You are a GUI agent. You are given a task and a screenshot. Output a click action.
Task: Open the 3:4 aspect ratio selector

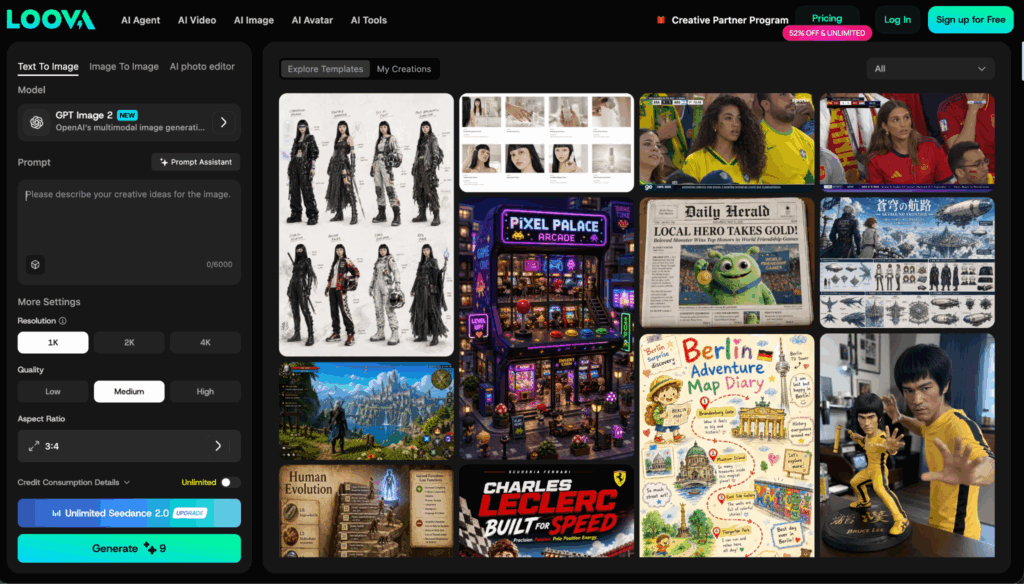pos(129,446)
